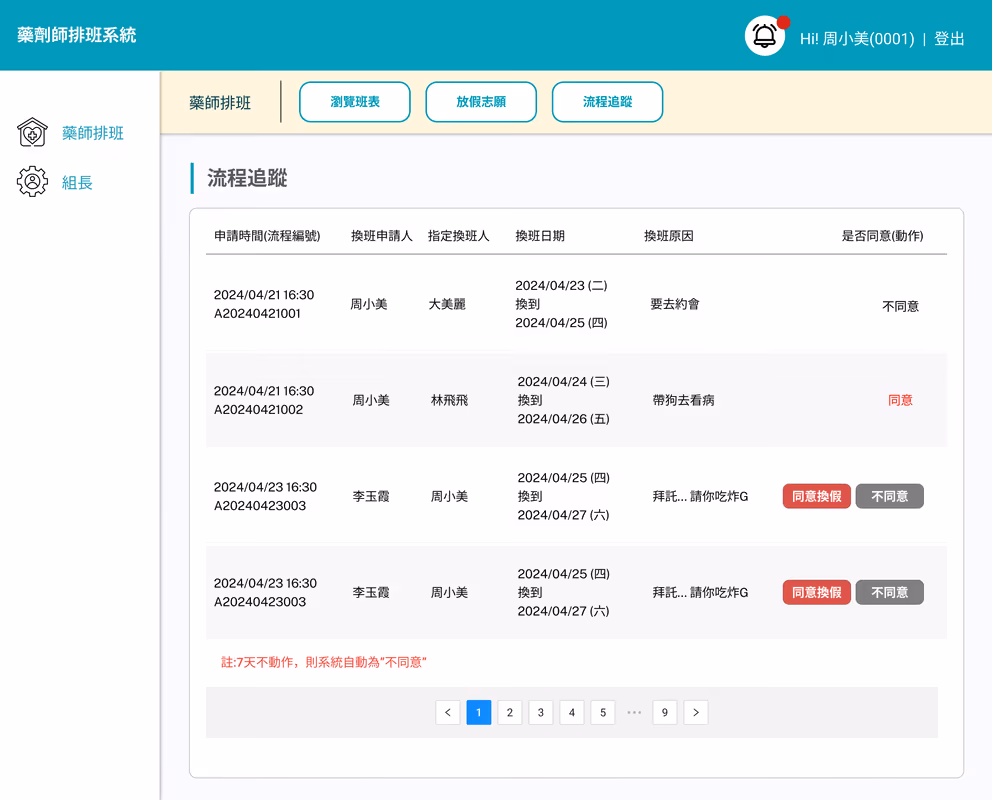Click the 不同意 status of row A20240421001

tap(900, 307)
